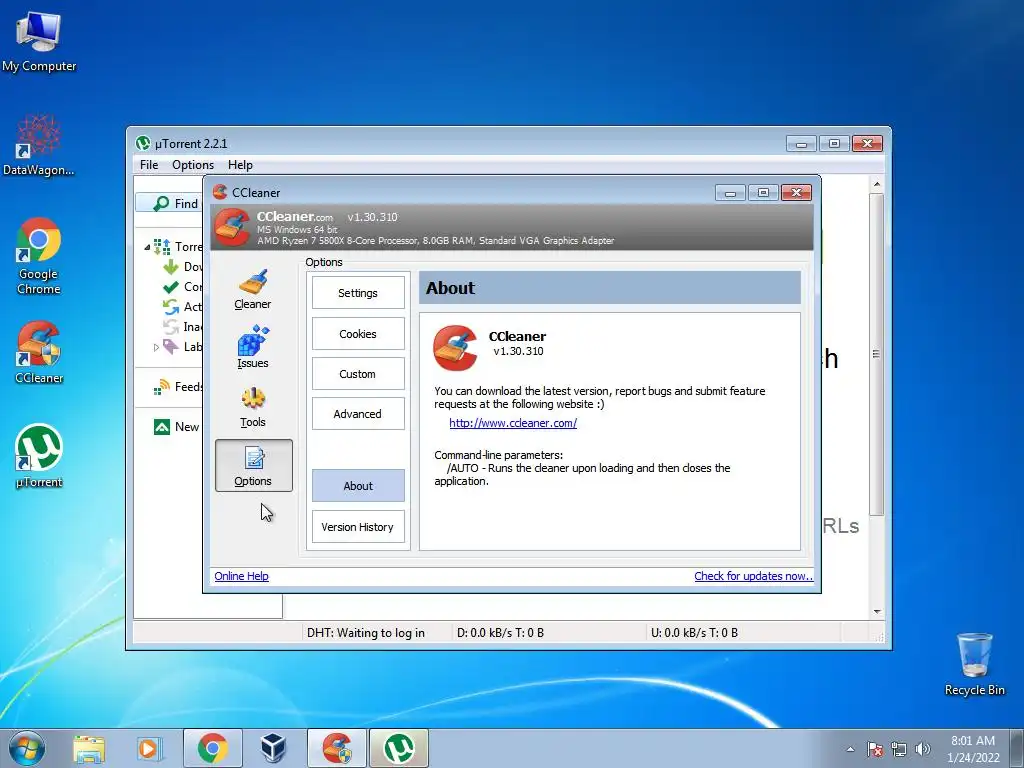Open the Help menu in µTorrent
Screen dimensions: 1024x768
pyautogui.click(x=240, y=165)
